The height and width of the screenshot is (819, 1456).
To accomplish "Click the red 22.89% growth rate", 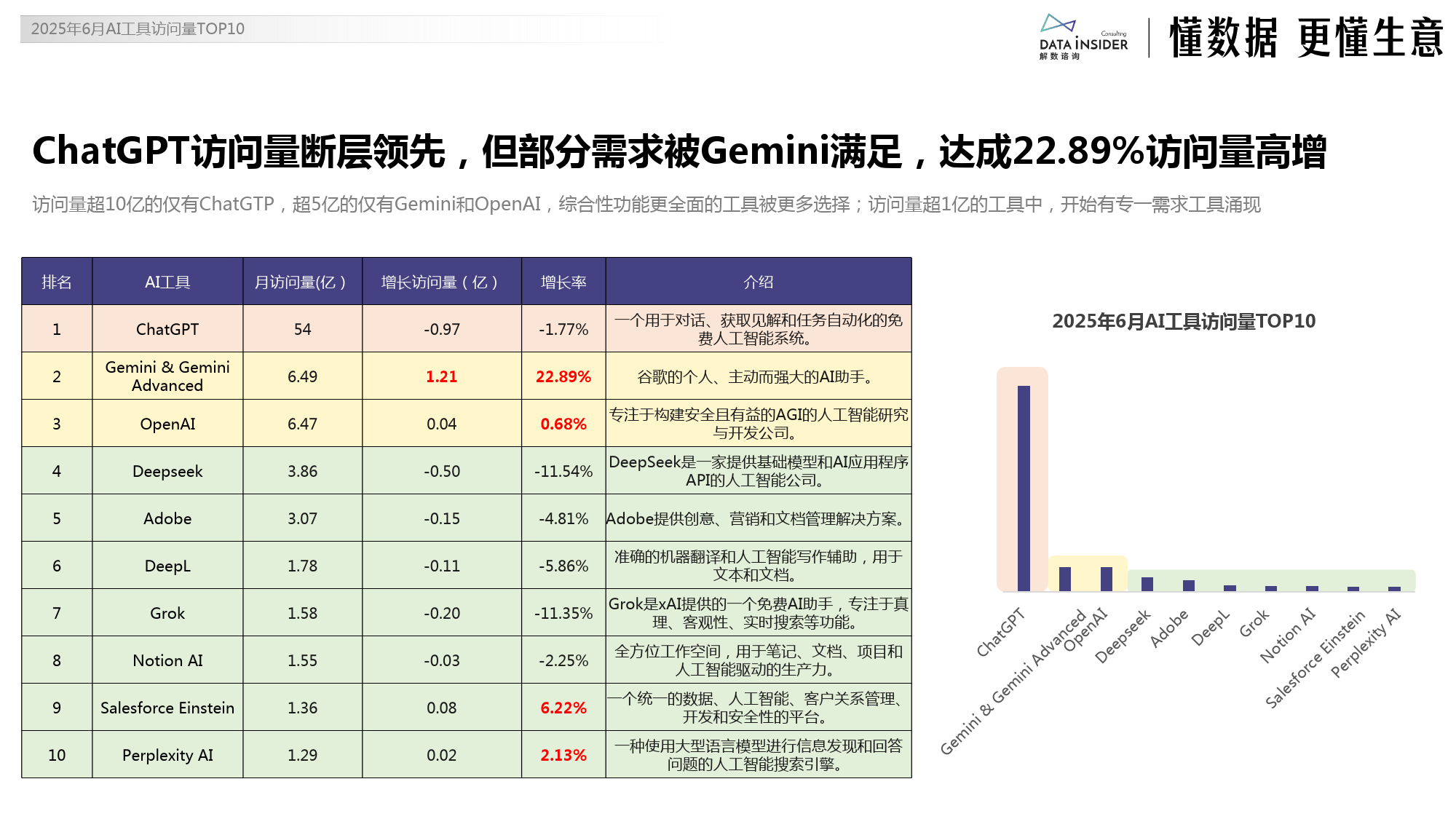I will point(563,376).
